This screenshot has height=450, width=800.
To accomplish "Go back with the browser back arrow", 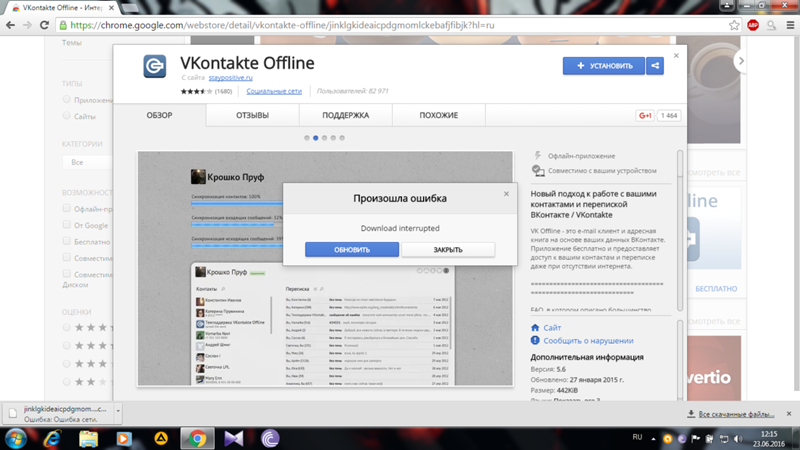I will click(x=10, y=25).
